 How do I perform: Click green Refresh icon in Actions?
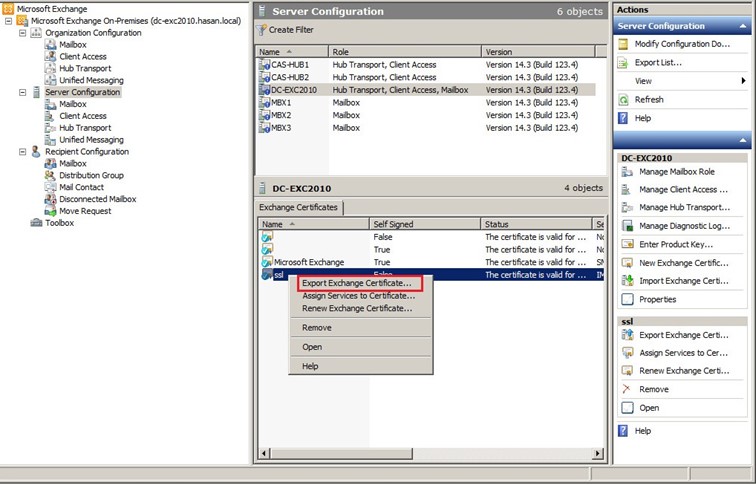623,100
